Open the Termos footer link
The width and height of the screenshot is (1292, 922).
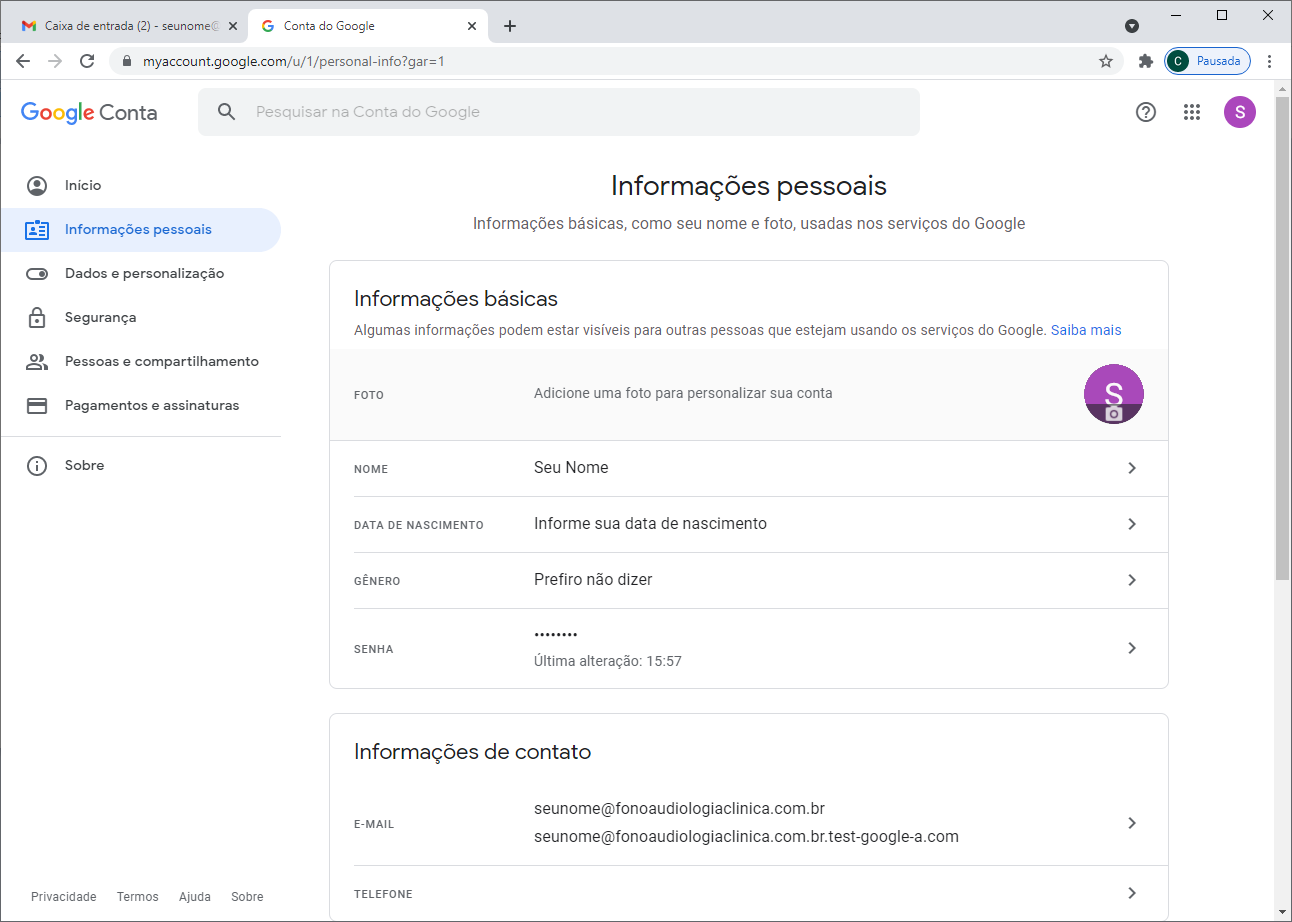click(x=138, y=897)
